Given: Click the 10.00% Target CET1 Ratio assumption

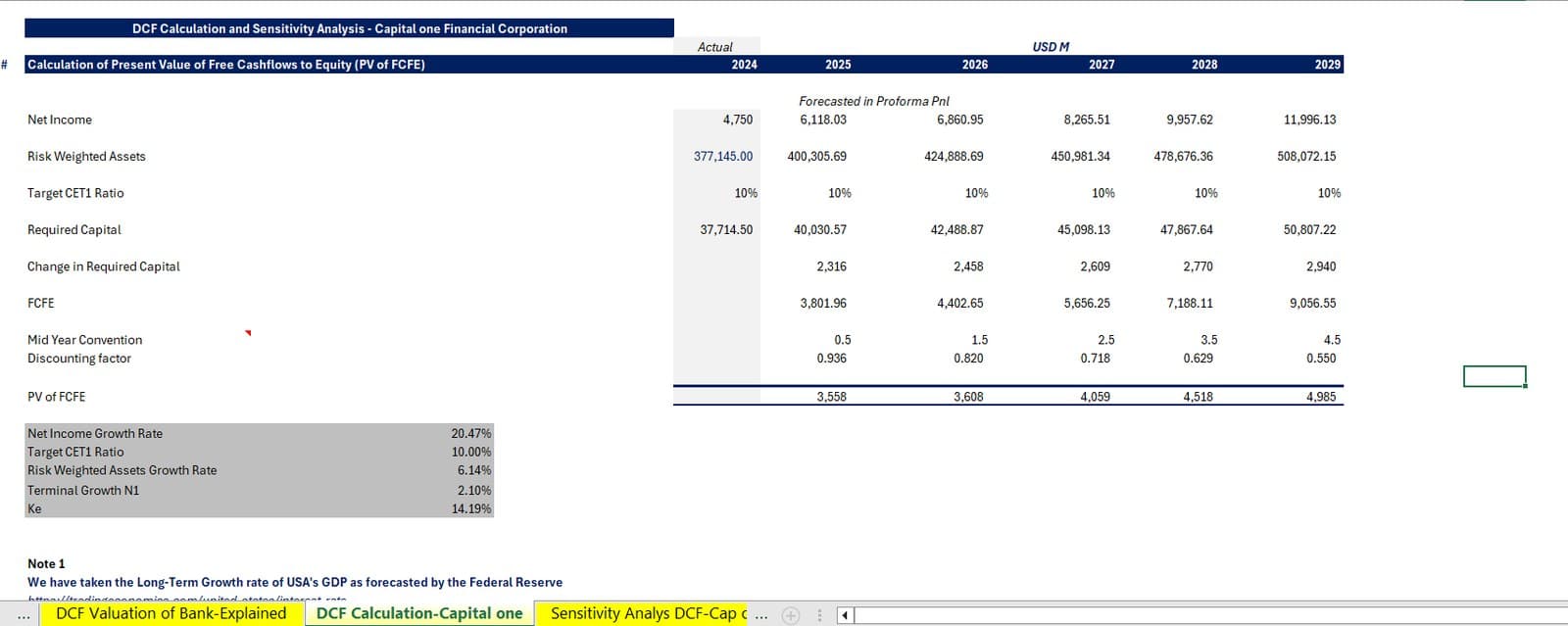Looking at the screenshot, I should coord(471,453).
